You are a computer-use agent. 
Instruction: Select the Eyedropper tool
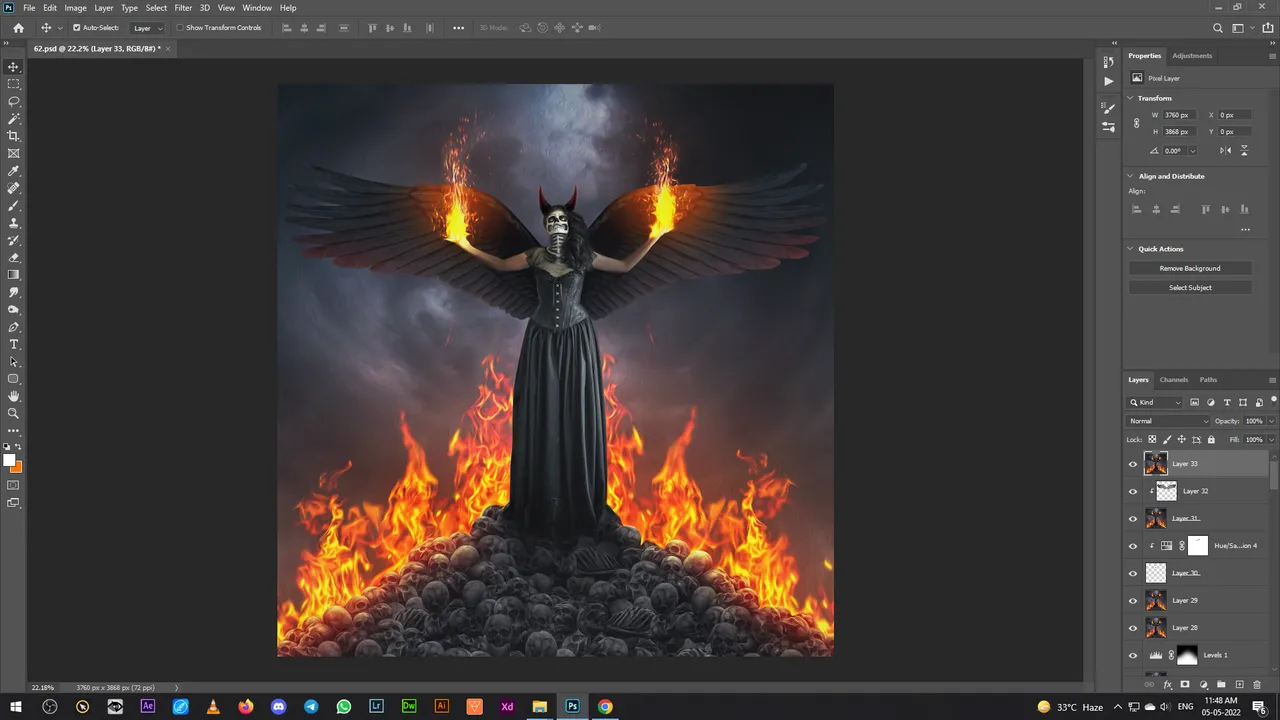13,171
